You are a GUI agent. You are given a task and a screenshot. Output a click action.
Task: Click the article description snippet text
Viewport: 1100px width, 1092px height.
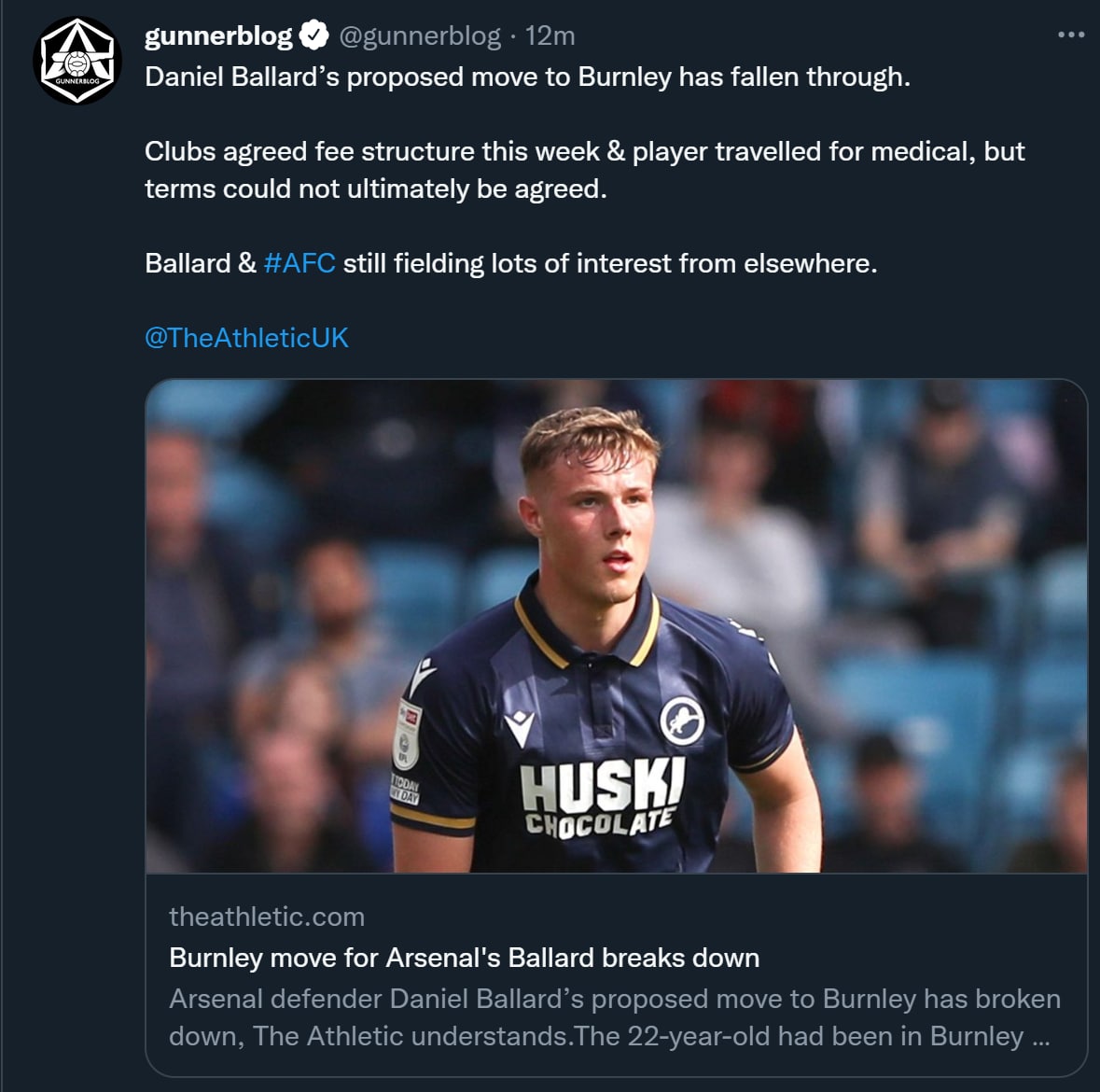click(614, 1017)
